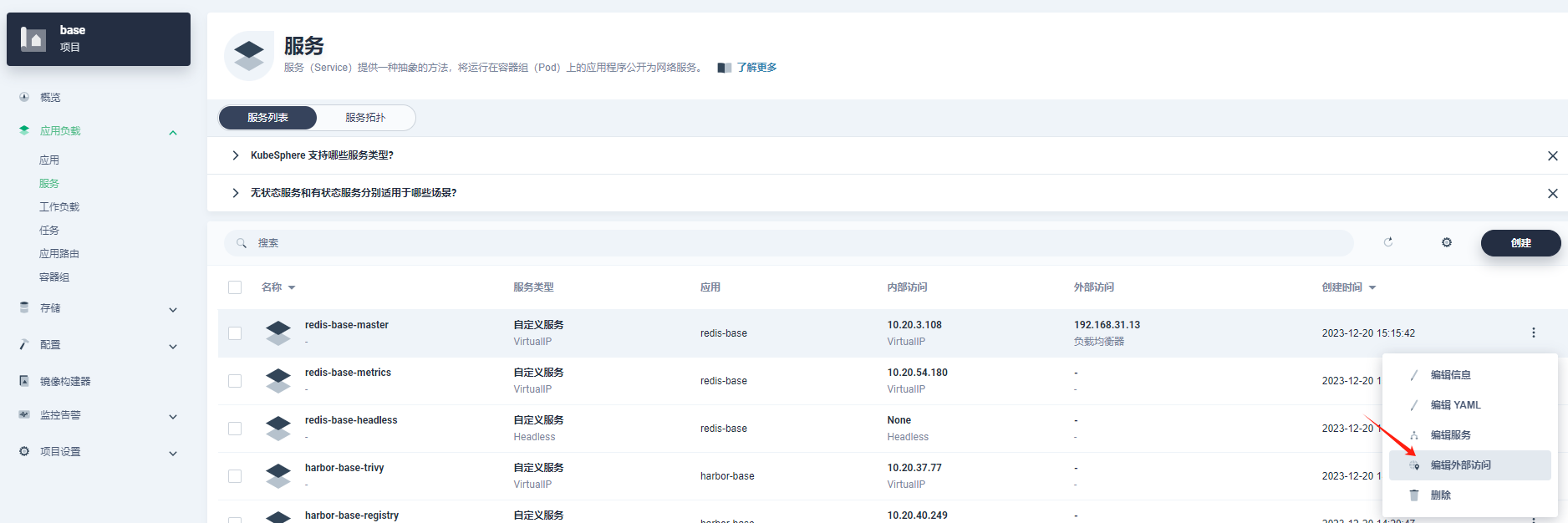Screen dimensions: 1568x523
Task: Expand the 配置 sidebar section
Action: click(173, 346)
